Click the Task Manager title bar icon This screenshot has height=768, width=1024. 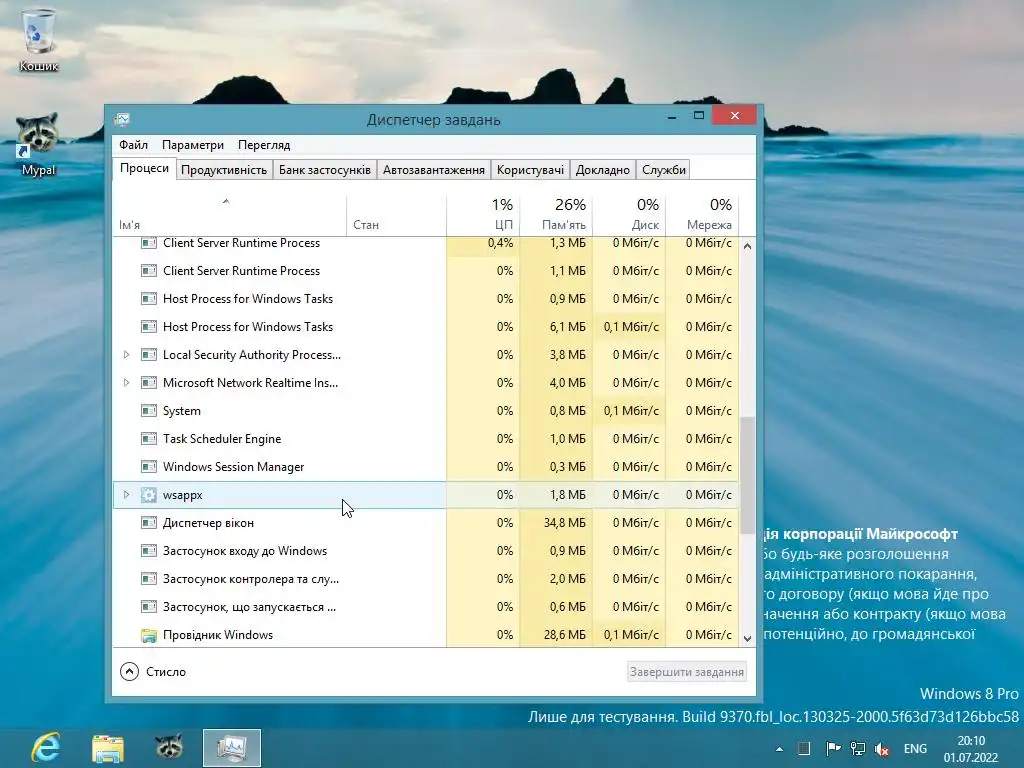tap(122, 120)
